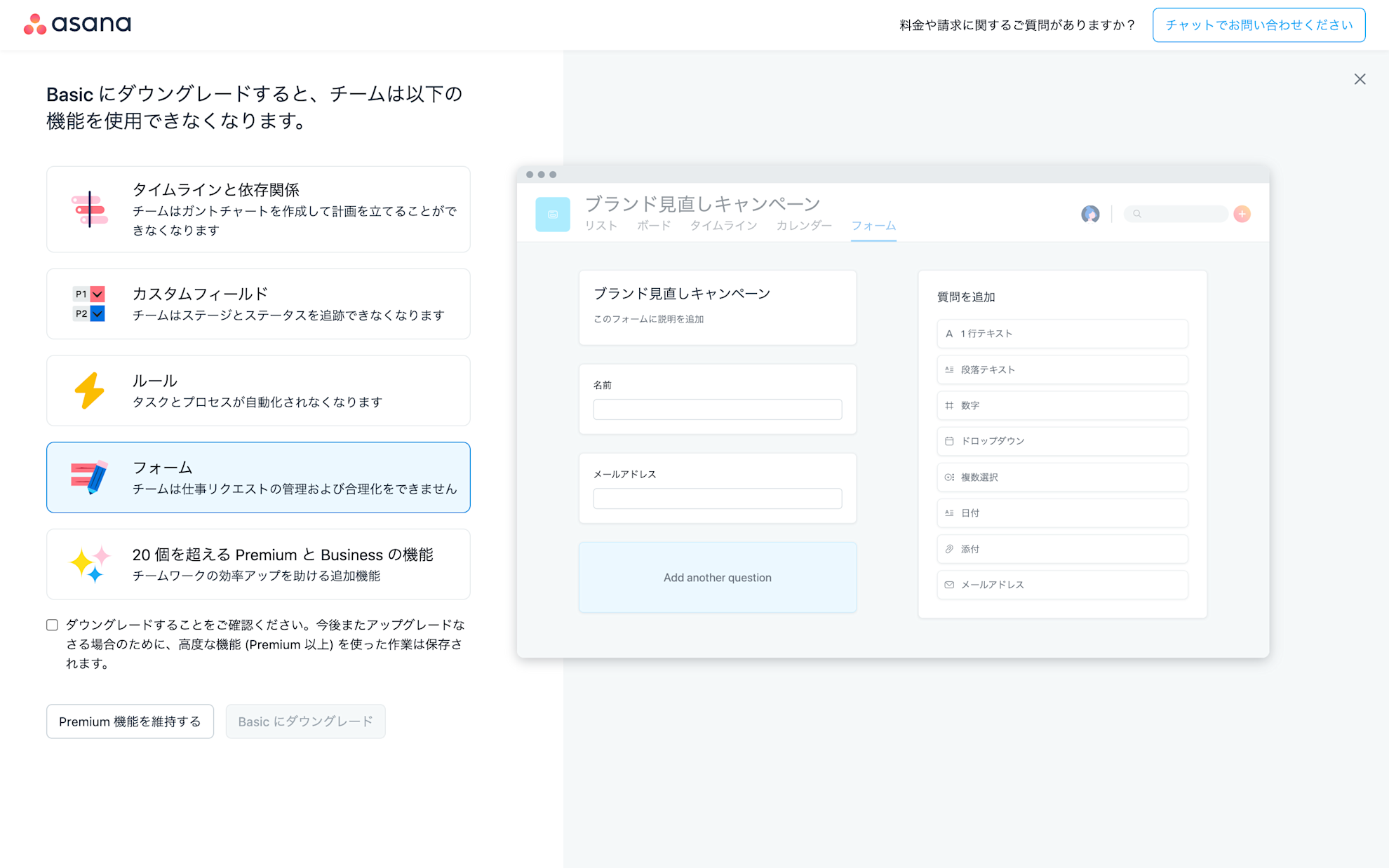Viewport: 1389px width, 868px height.
Task: Check the downgrade confirmation checkbox
Action: pos(52,625)
